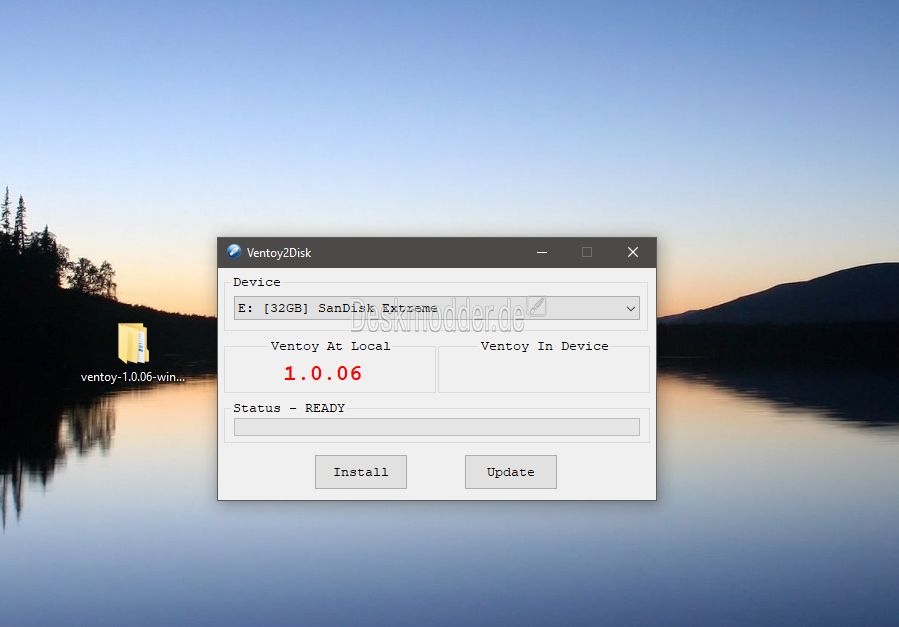Select the ventoy-1.0.06-win folder icon

[134, 343]
